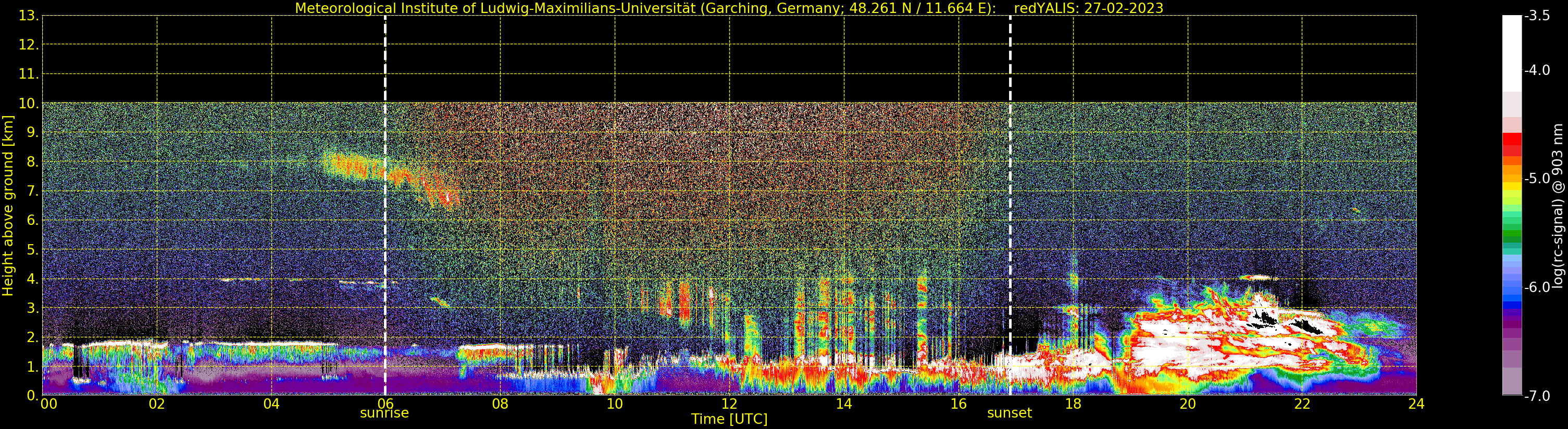This screenshot has height=429, width=1568.
Task: Click the time axis tick label "06"
Action: (x=386, y=403)
